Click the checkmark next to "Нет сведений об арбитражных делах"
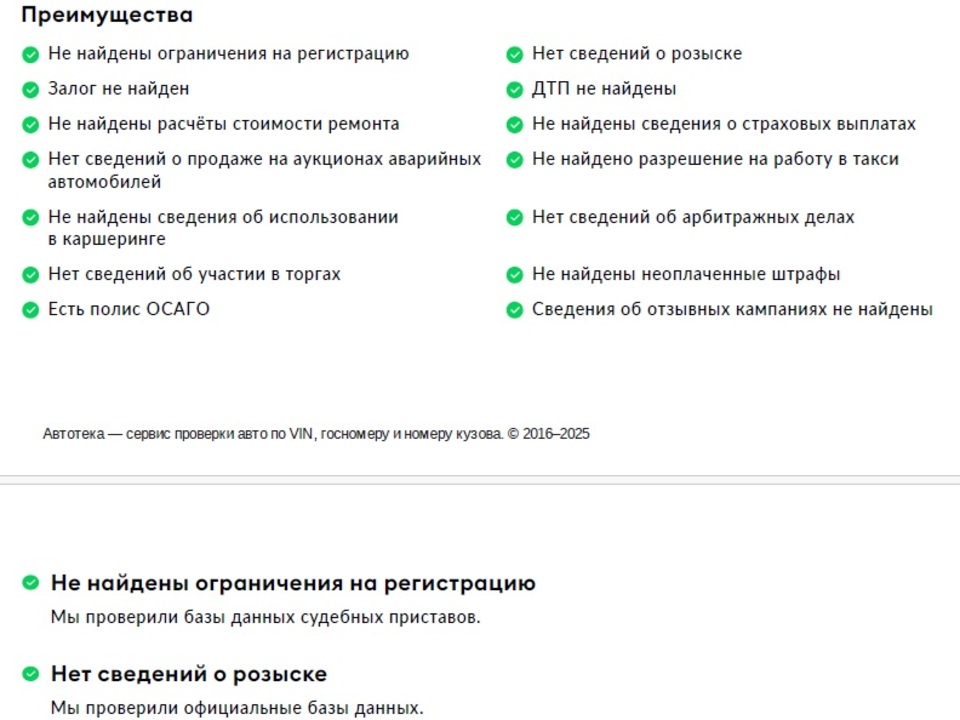The image size is (960, 720). [515, 218]
